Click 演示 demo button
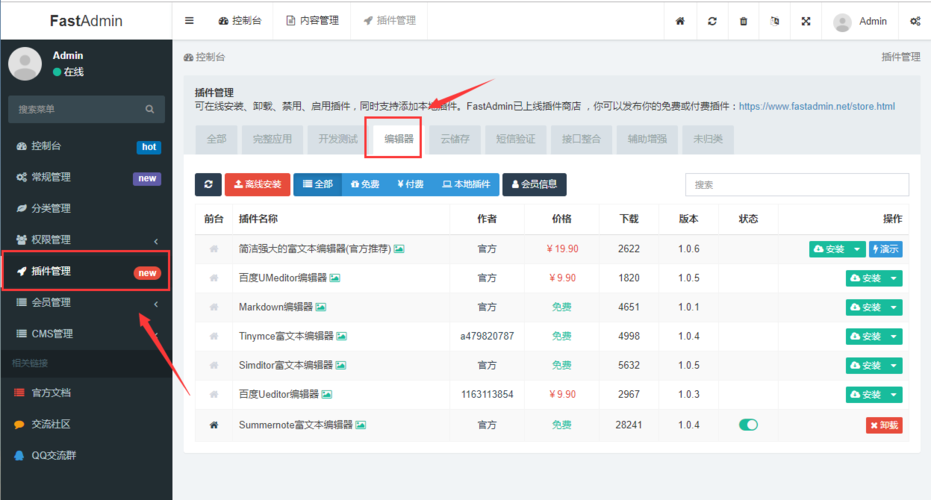The height and width of the screenshot is (500, 931). click(x=886, y=249)
